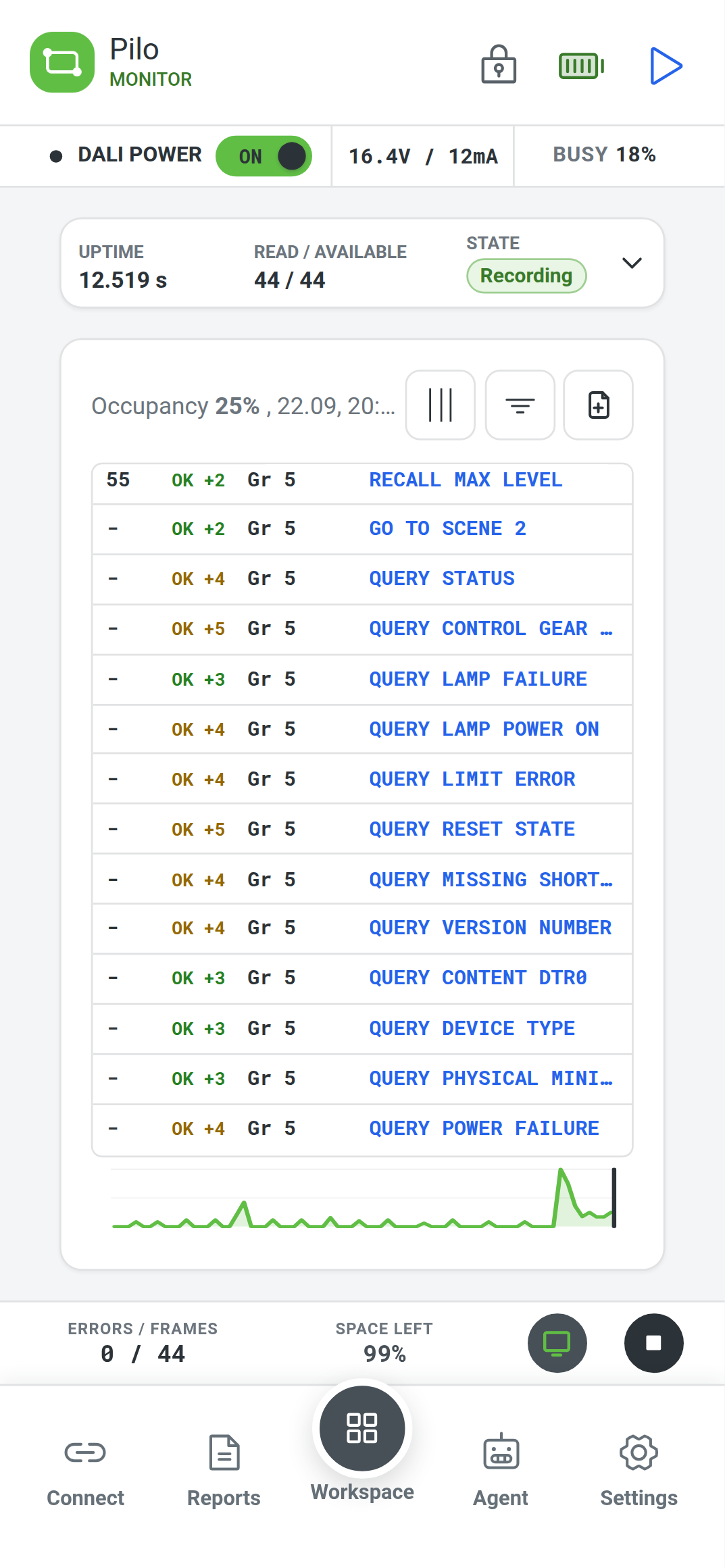Click the QUERY POWER FAILURE row
The height and width of the screenshot is (1568, 725).
[x=362, y=1129]
